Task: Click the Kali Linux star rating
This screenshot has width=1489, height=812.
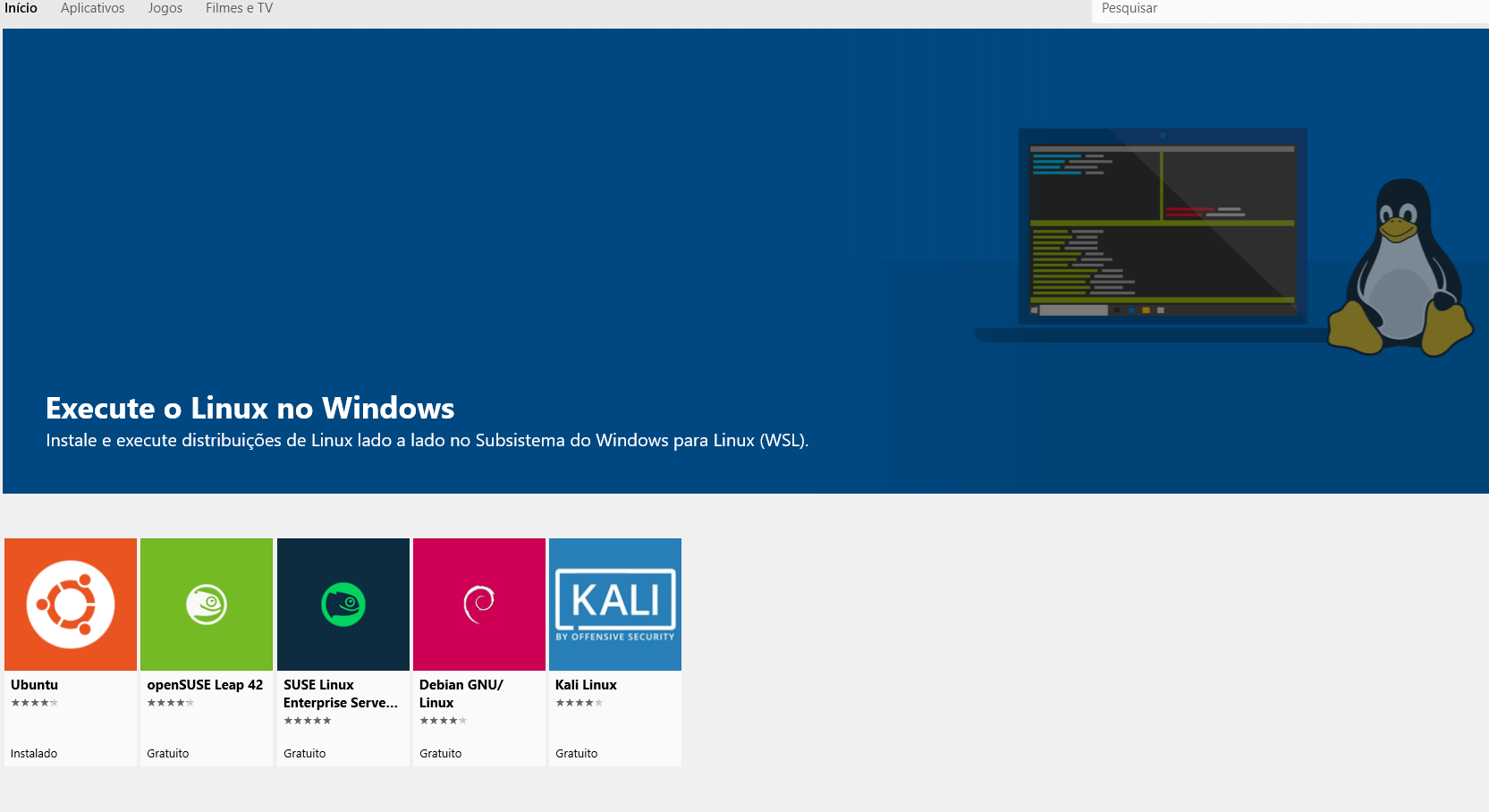Action: coord(580,703)
